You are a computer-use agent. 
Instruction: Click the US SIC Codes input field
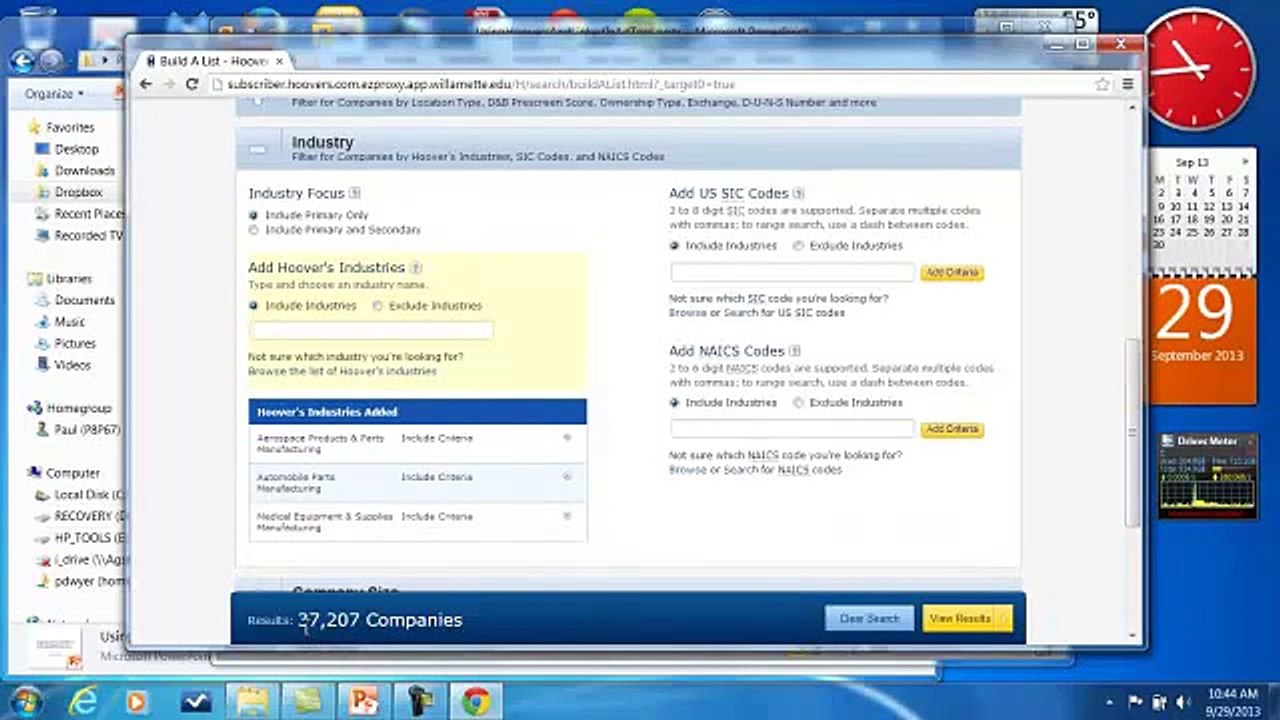[x=793, y=272]
